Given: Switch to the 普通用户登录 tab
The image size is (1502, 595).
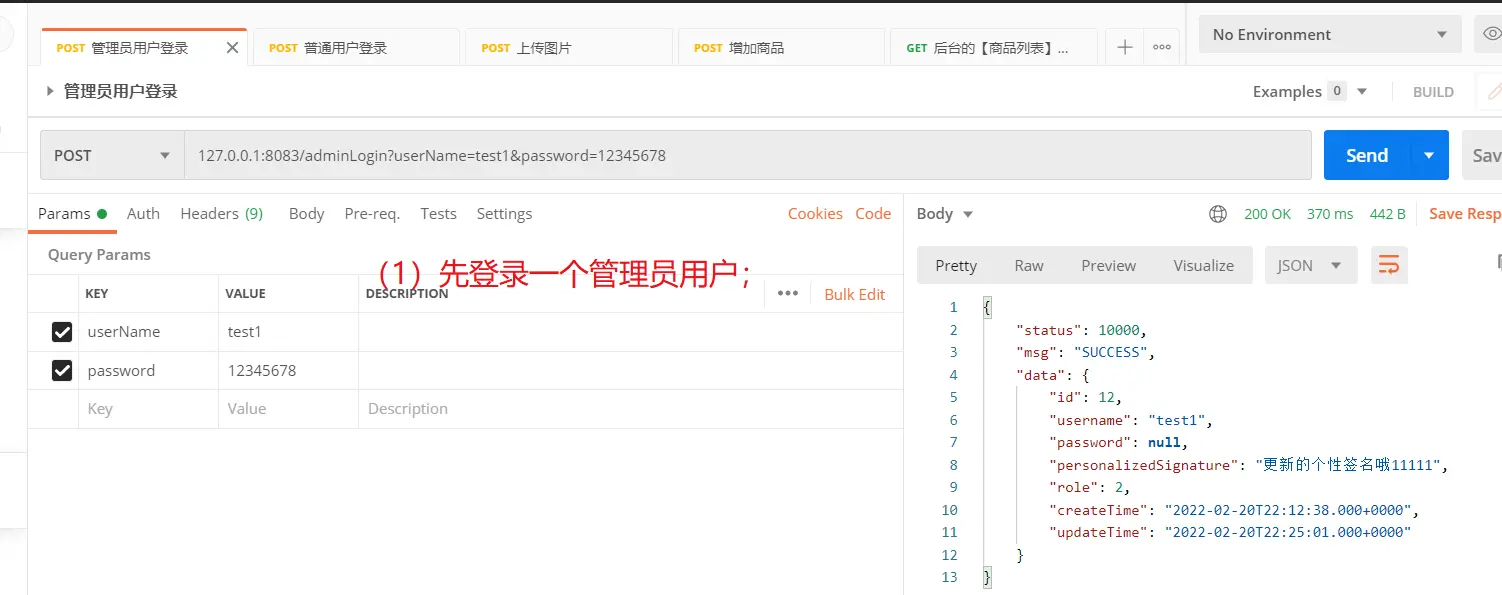Looking at the screenshot, I should (356, 48).
